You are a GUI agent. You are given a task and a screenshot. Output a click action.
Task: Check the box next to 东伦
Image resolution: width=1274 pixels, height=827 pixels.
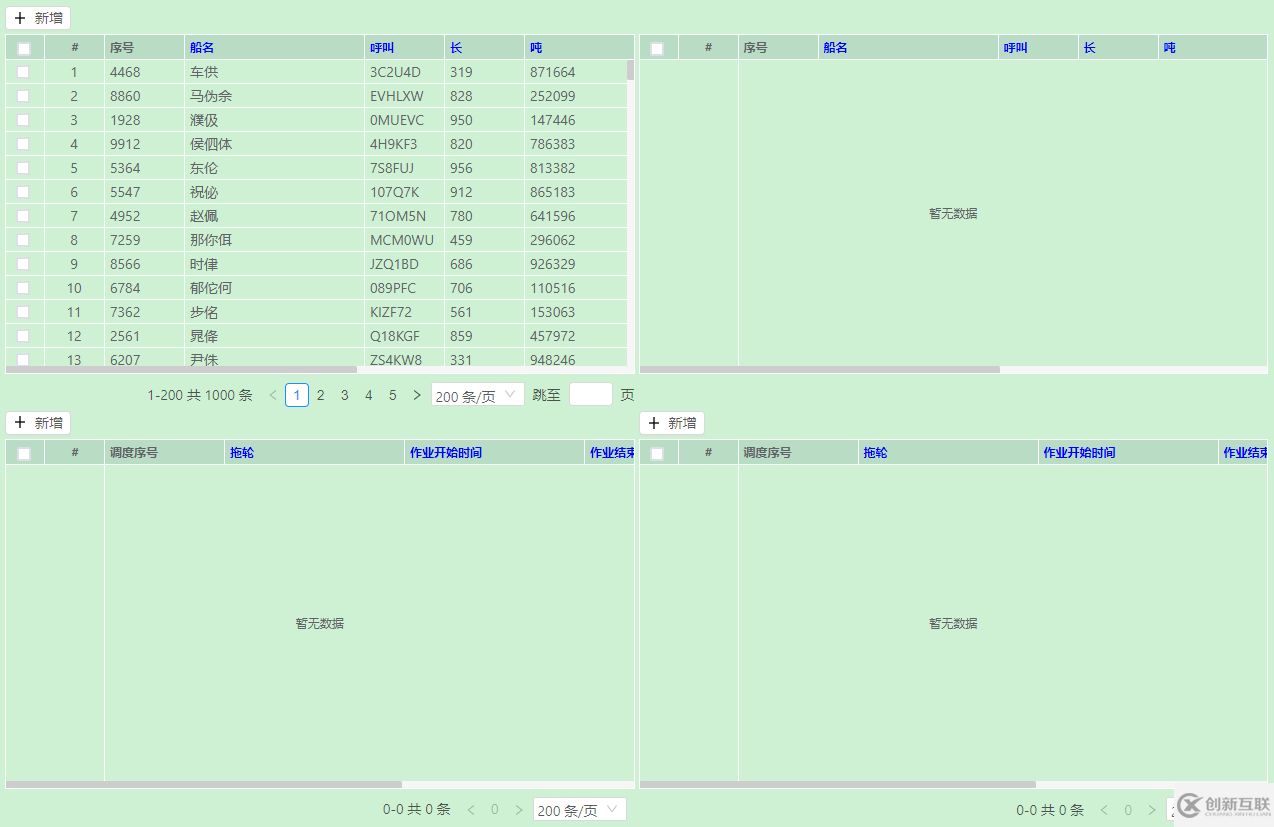tap(23, 168)
